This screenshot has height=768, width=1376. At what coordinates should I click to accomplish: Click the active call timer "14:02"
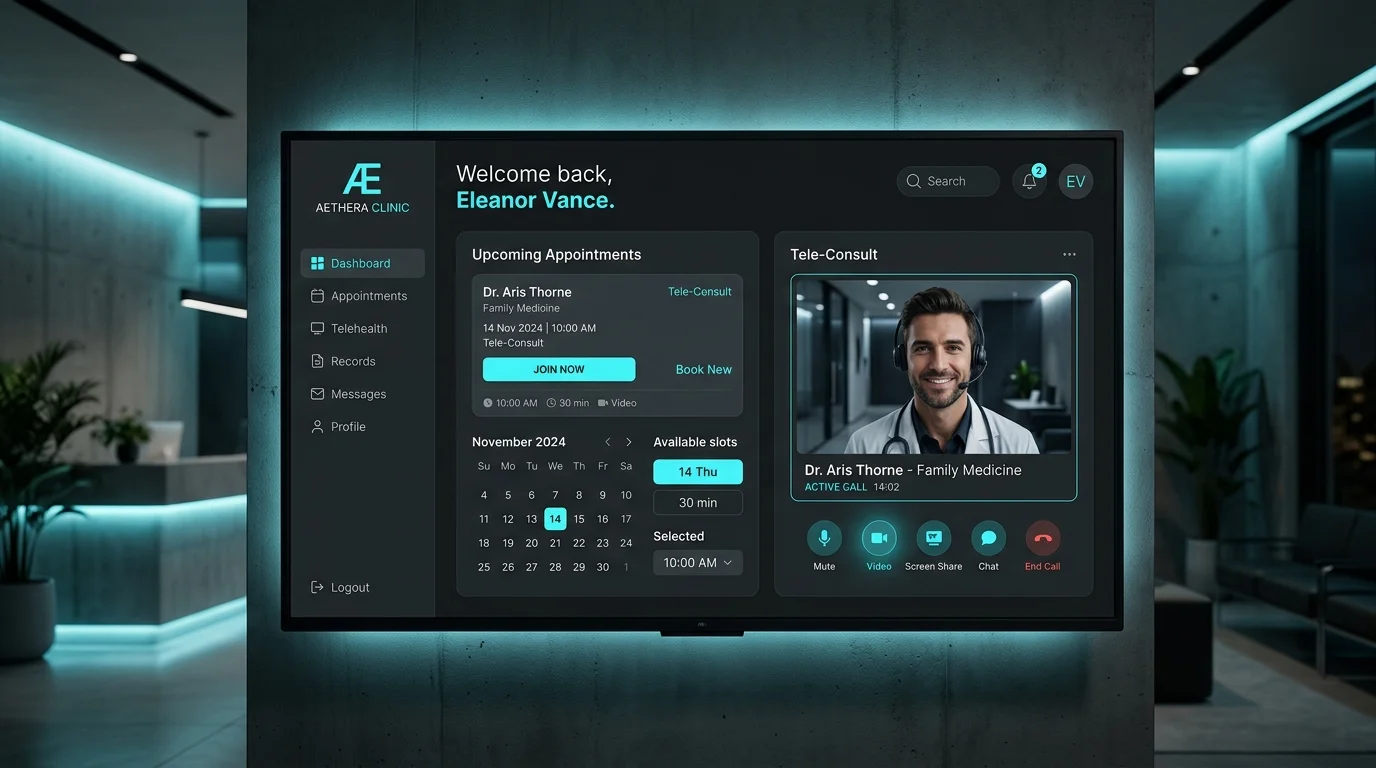click(x=886, y=488)
